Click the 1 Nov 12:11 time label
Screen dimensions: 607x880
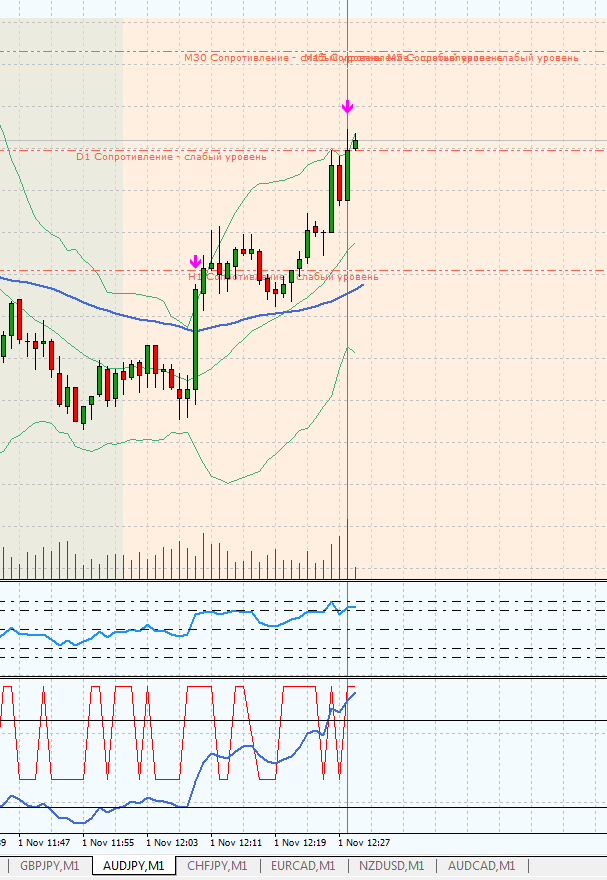coord(236,842)
